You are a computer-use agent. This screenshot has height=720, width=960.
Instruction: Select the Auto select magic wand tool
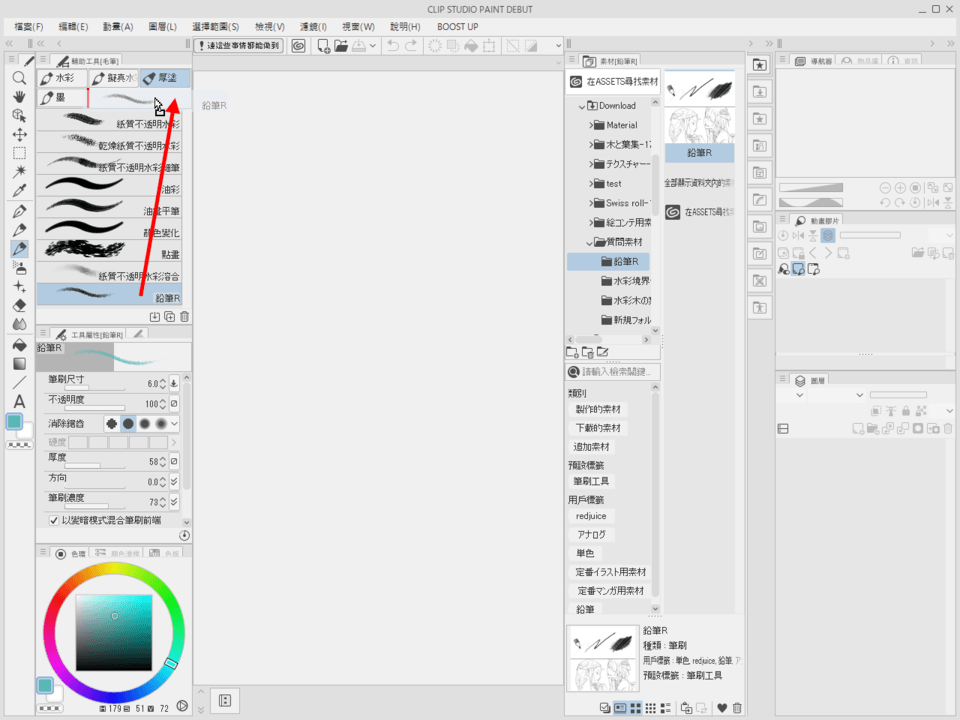[x=19, y=172]
